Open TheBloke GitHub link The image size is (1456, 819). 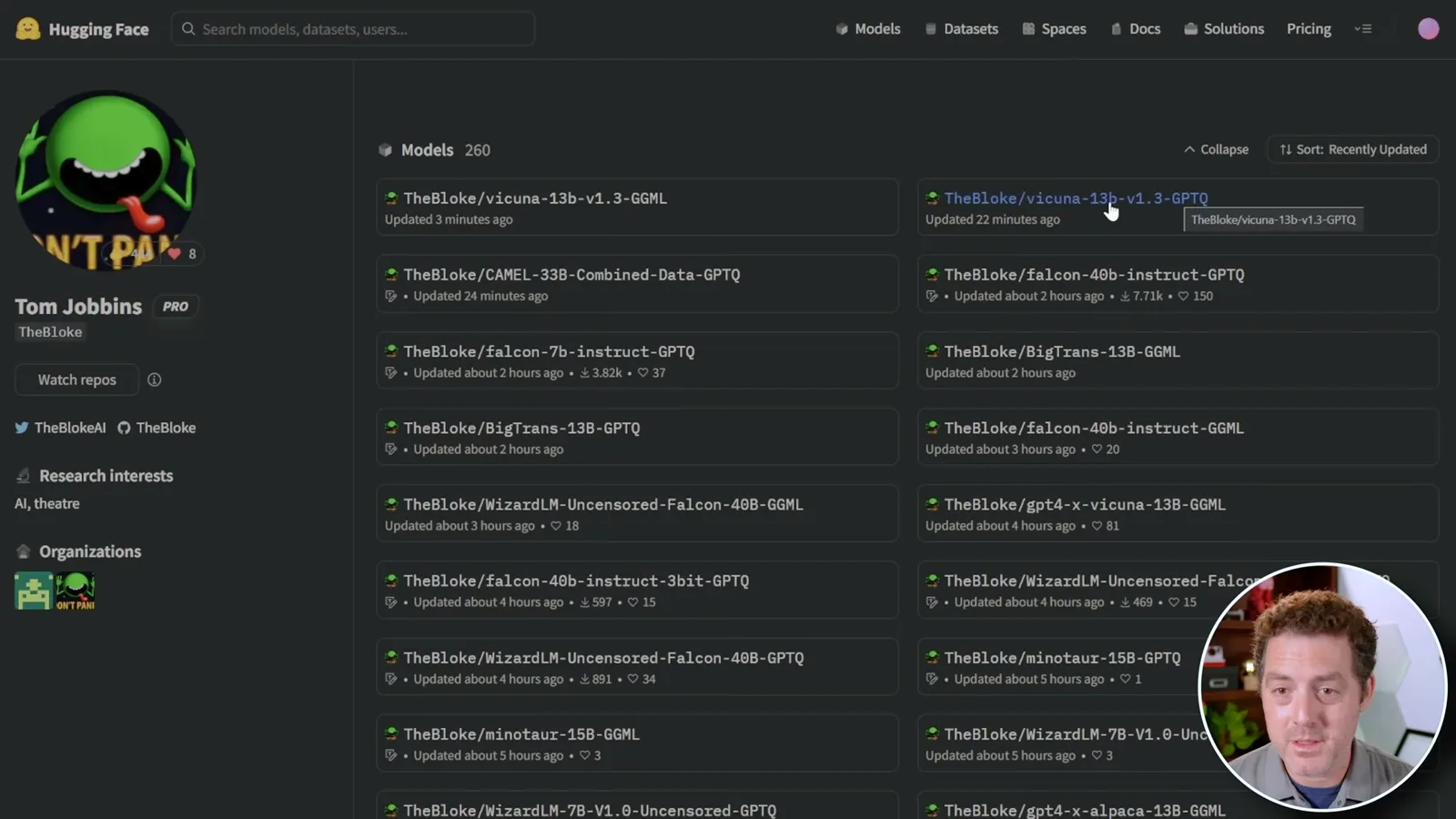157,428
